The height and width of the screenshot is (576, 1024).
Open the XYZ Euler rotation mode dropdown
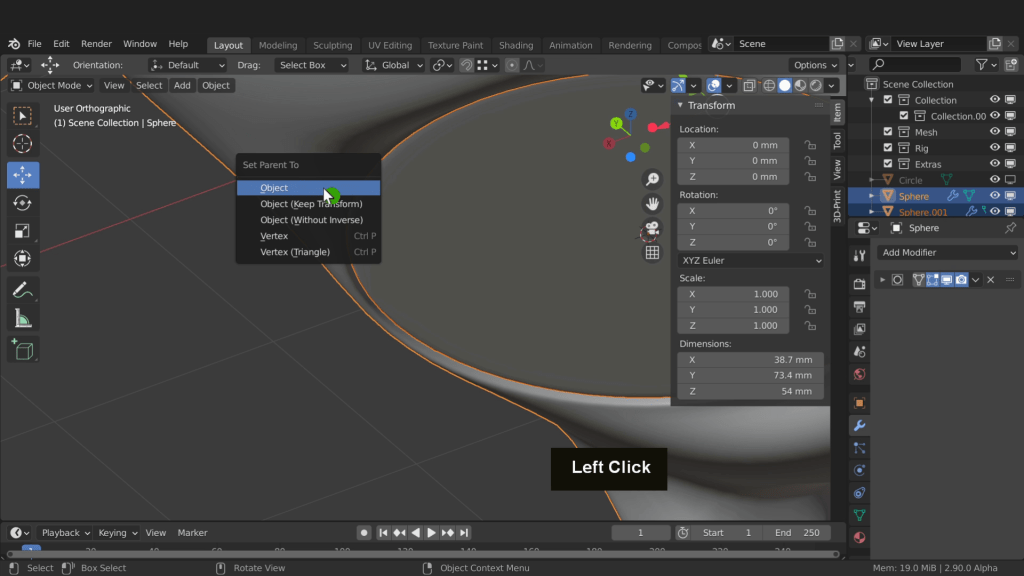pos(751,261)
